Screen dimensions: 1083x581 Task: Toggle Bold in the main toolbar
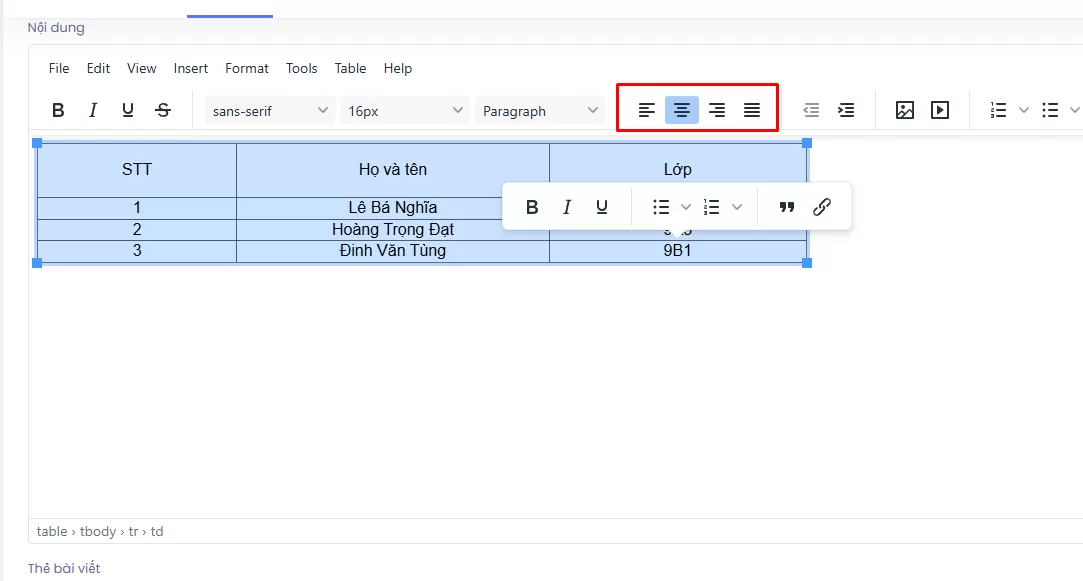pos(58,111)
